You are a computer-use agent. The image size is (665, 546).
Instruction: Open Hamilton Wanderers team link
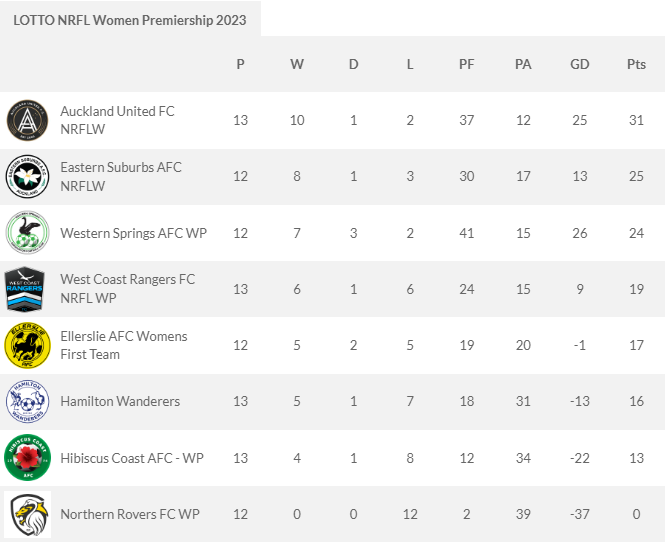pos(120,402)
